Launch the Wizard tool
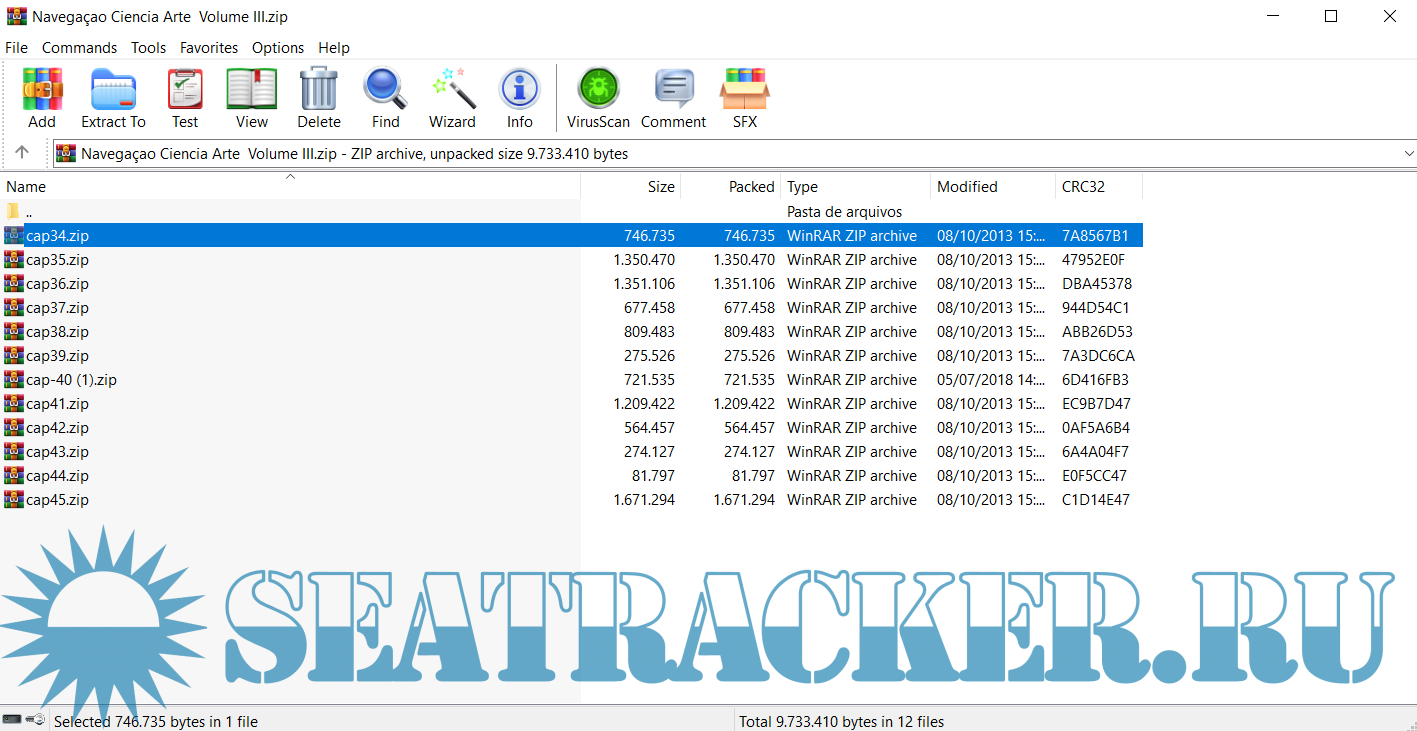The width and height of the screenshot is (1417, 731). (x=452, y=98)
